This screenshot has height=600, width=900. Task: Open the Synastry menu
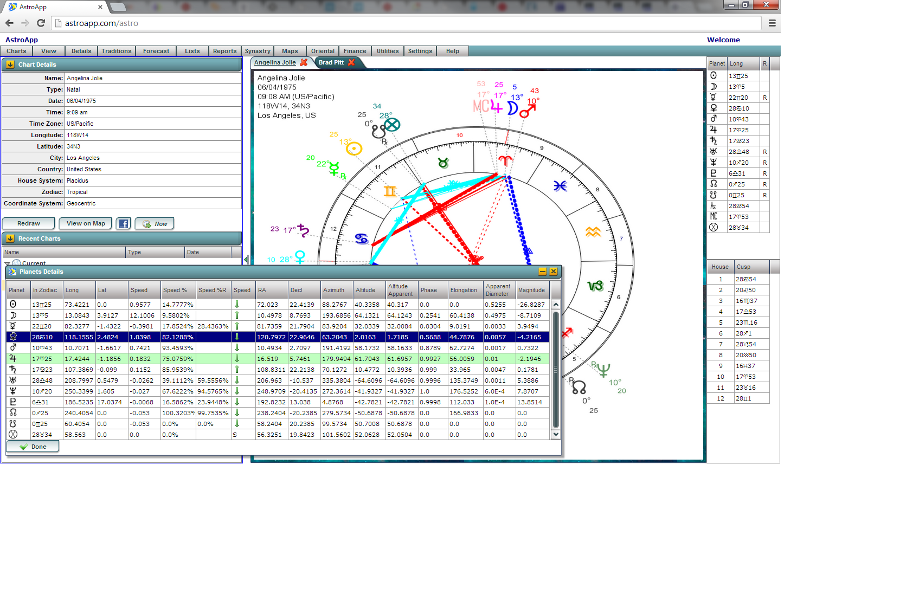(258, 50)
